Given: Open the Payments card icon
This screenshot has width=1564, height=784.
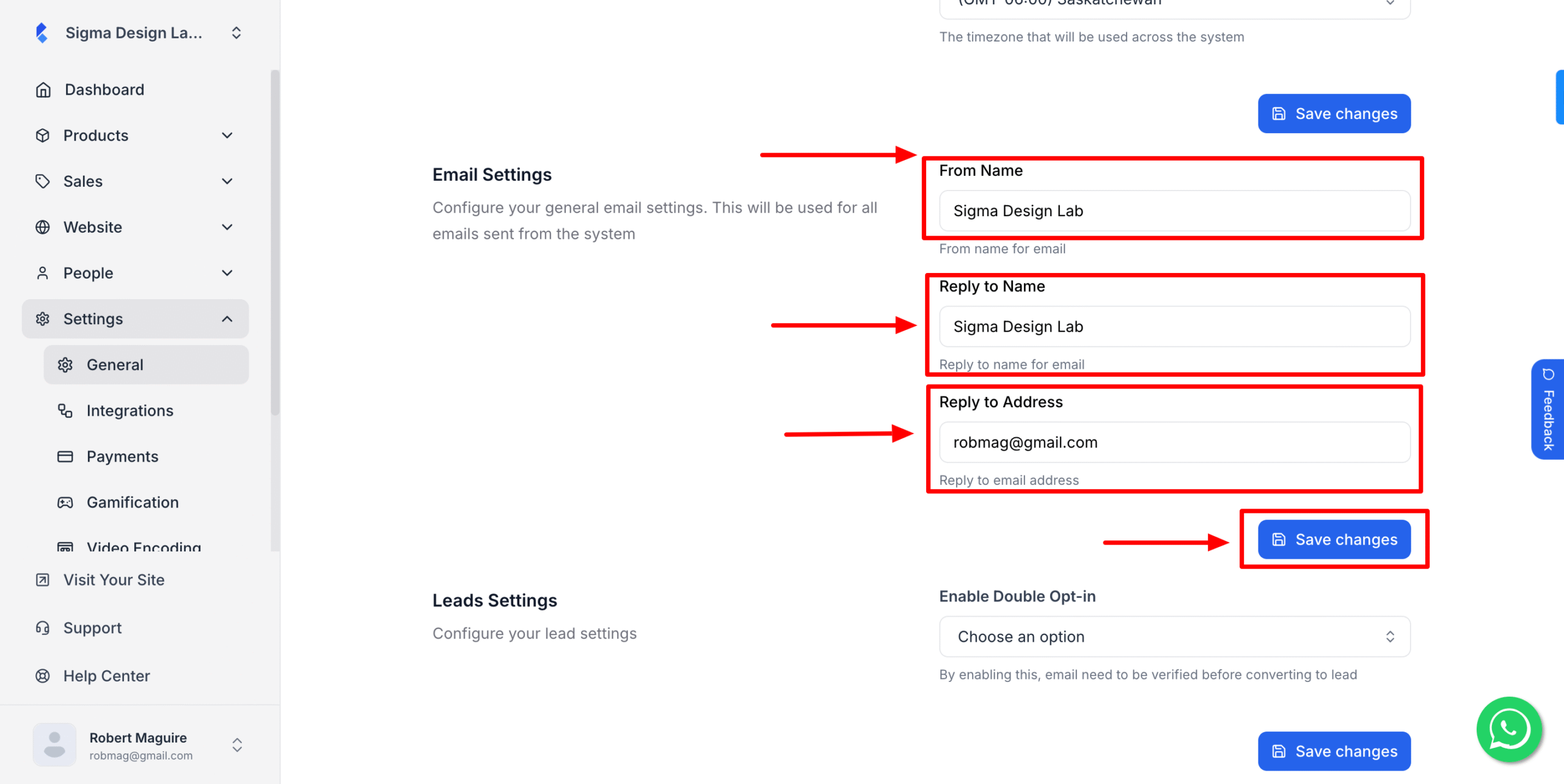Looking at the screenshot, I should coord(65,456).
